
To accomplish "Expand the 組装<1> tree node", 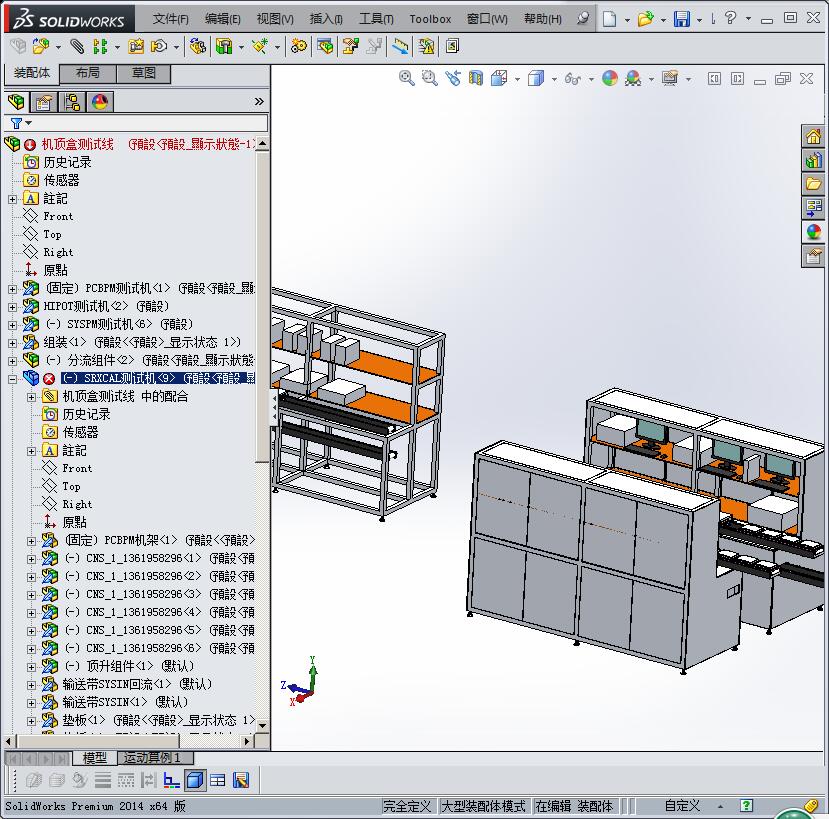I will [12, 343].
